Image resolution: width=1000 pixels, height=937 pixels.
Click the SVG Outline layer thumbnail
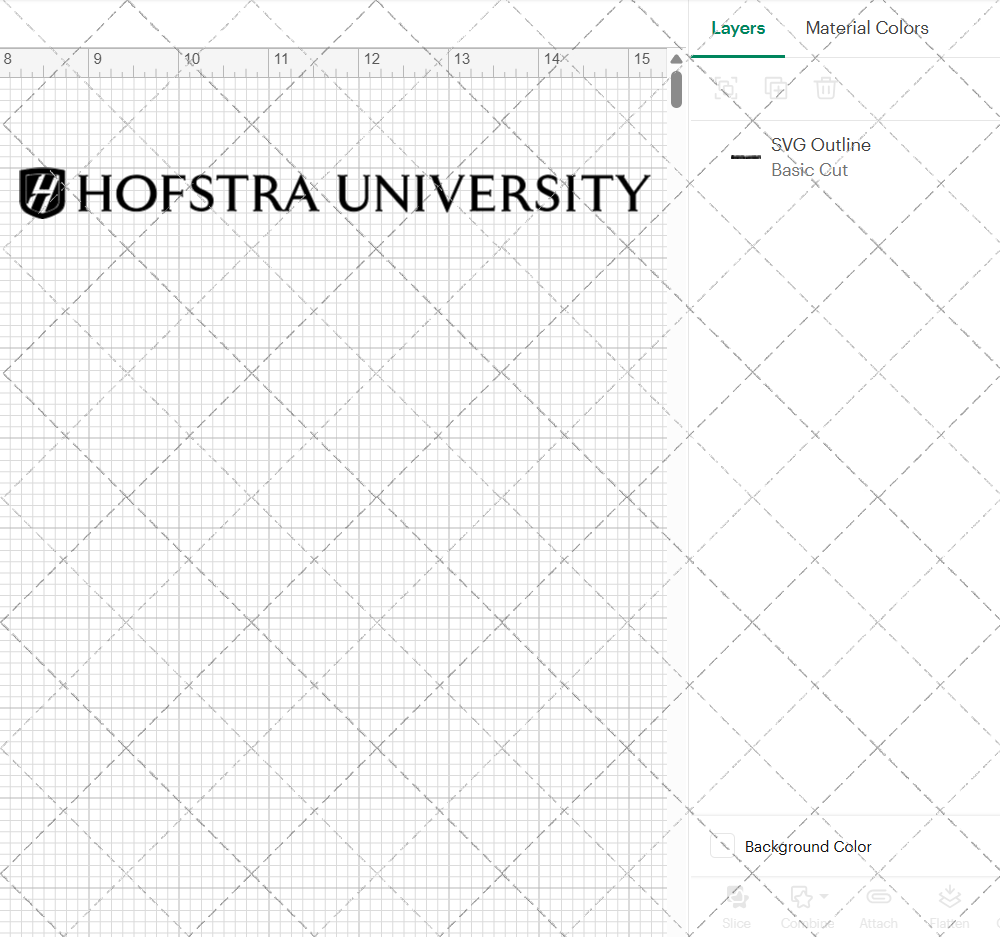click(746, 157)
